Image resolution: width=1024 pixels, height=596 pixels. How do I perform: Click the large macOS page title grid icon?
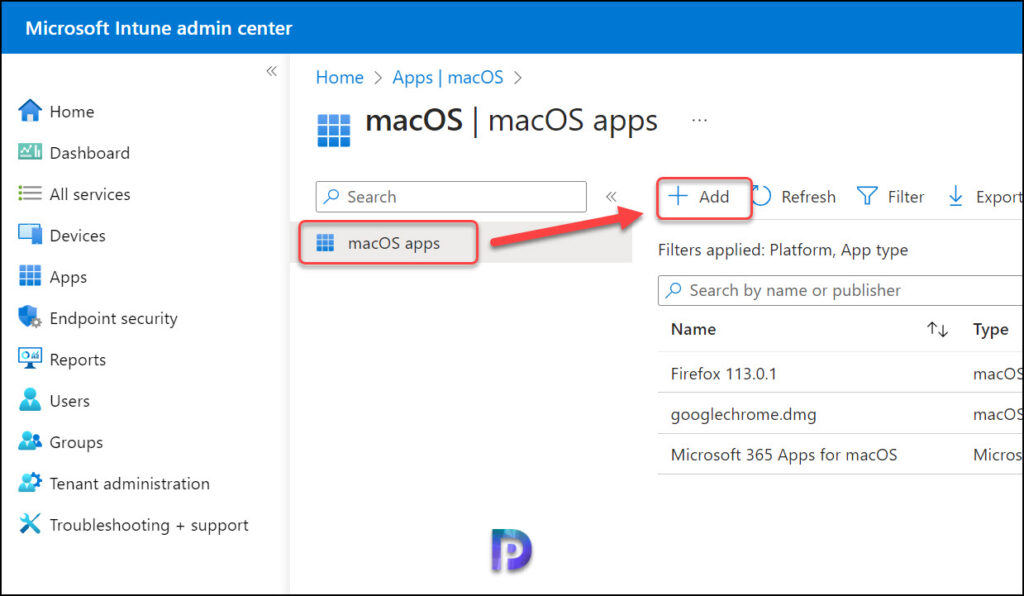334,130
